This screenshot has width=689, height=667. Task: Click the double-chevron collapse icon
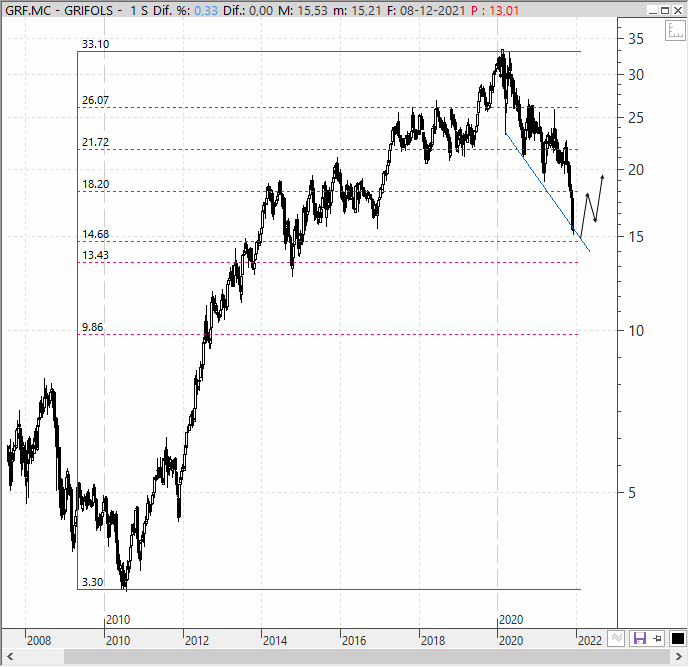pyautogui.click(x=616, y=638)
